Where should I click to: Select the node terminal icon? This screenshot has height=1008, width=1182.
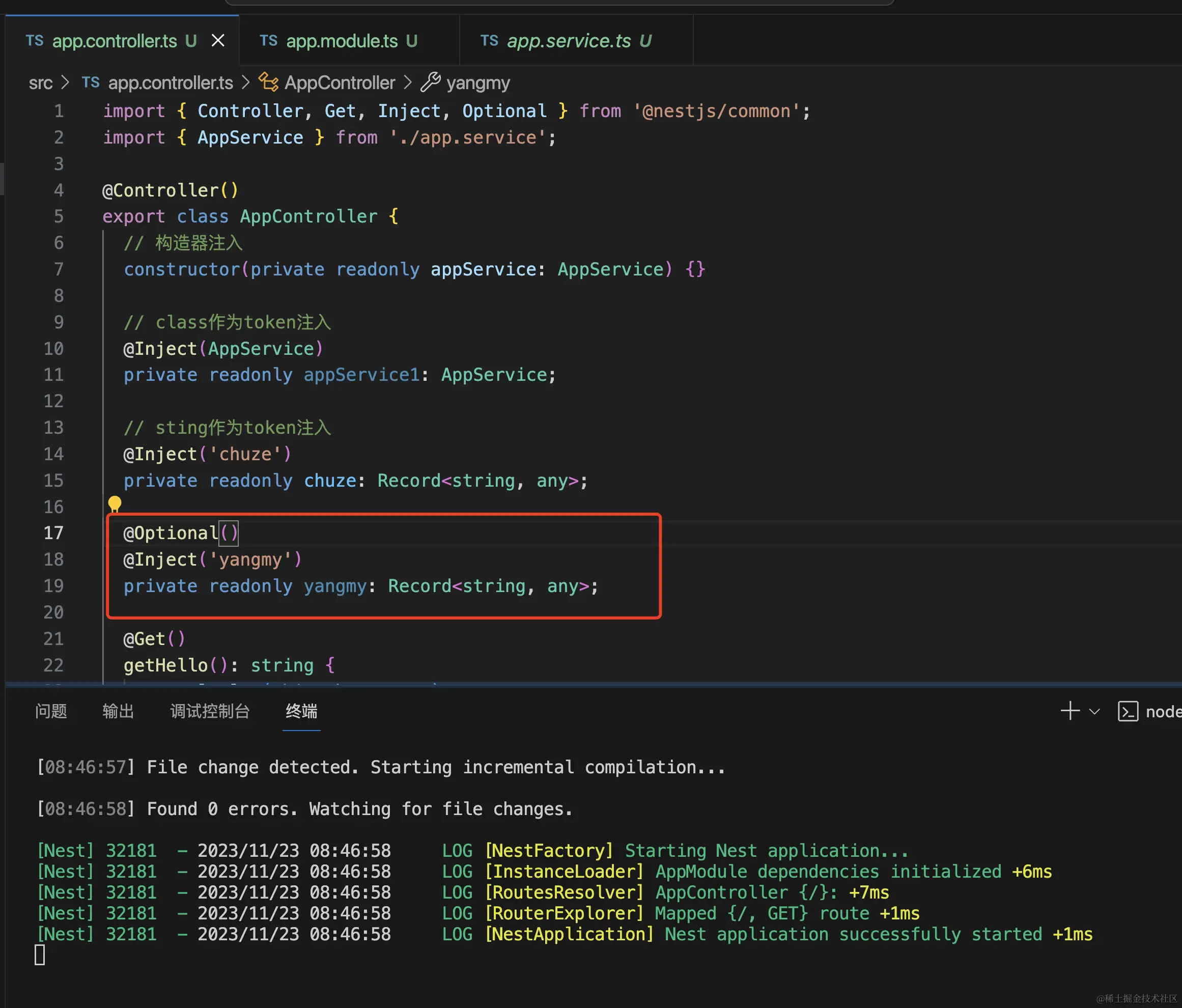(x=1128, y=711)
